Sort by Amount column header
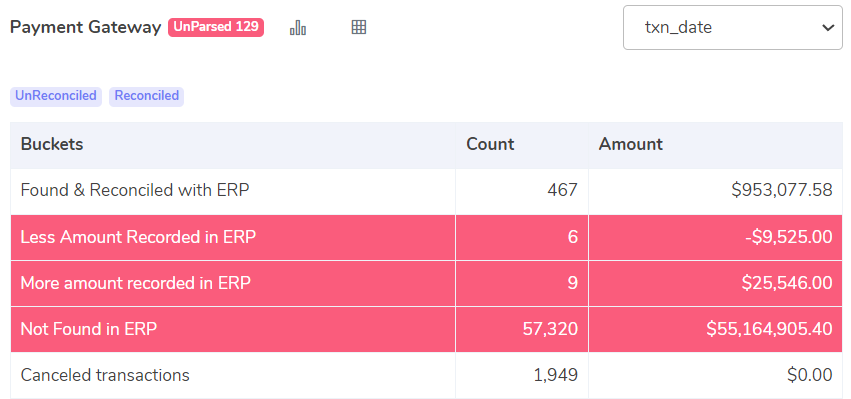 click(631, 144)
